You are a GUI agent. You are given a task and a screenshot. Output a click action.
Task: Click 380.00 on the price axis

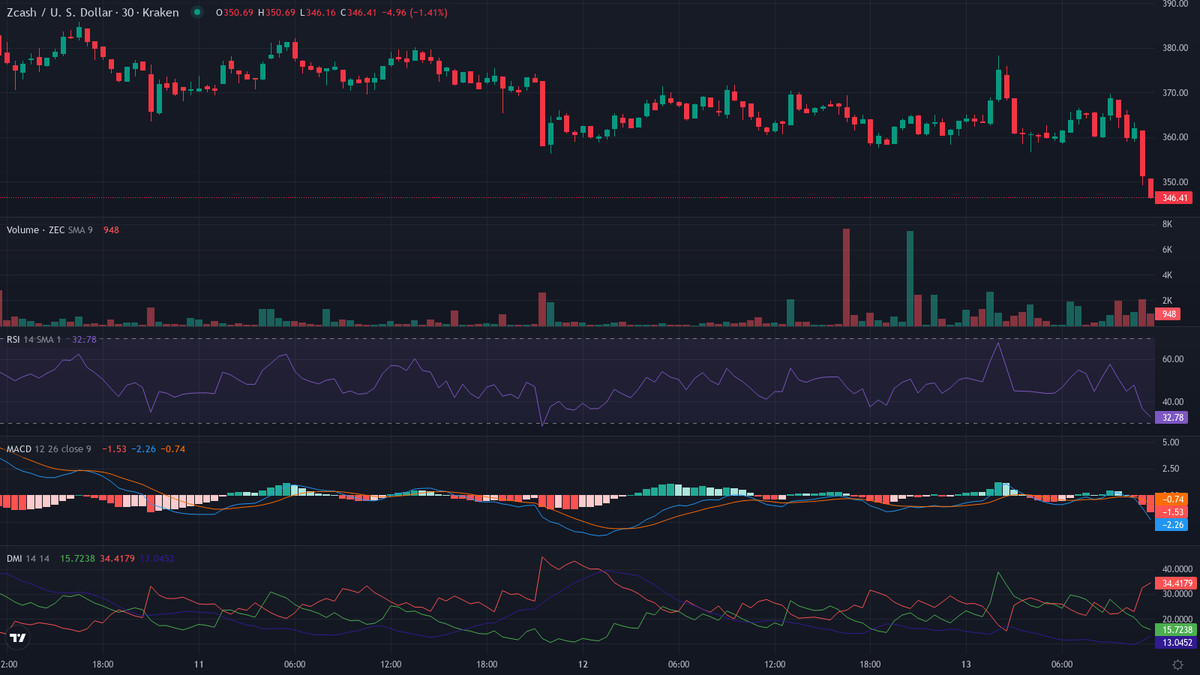1173,48
